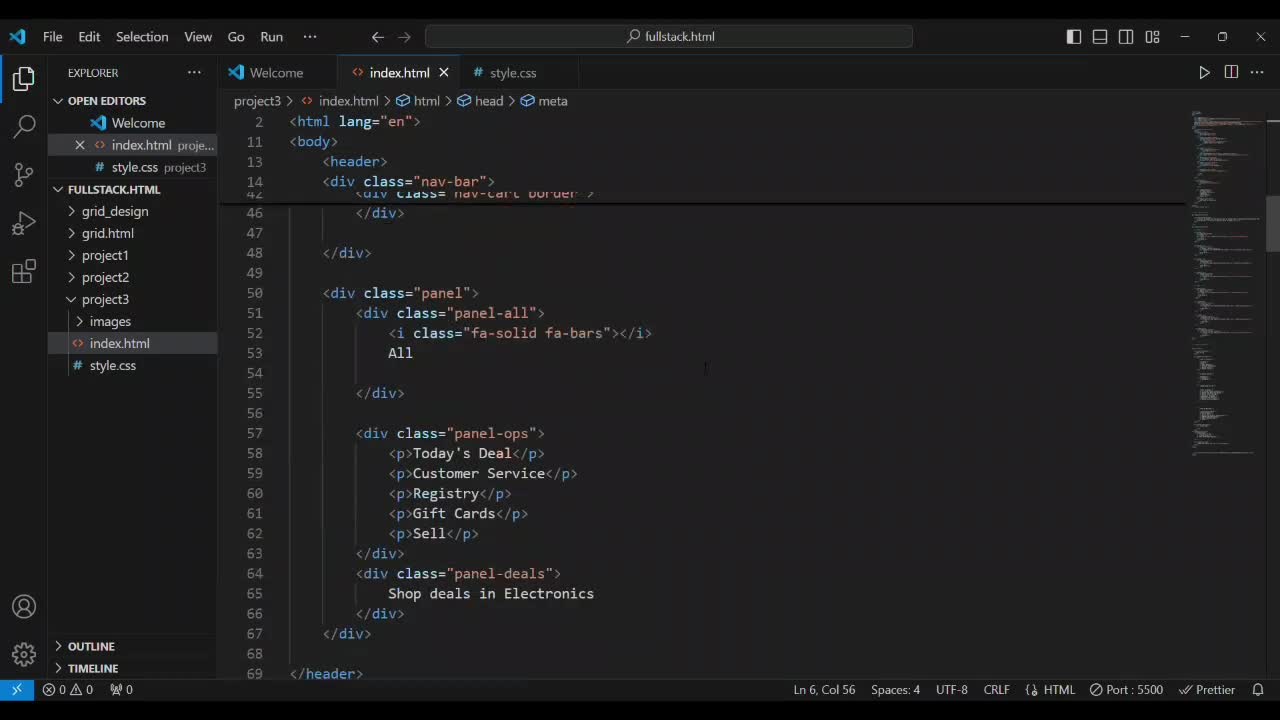Open the Accounts menu
This screenshot has width=1280, height=720.
pos(24,607)
